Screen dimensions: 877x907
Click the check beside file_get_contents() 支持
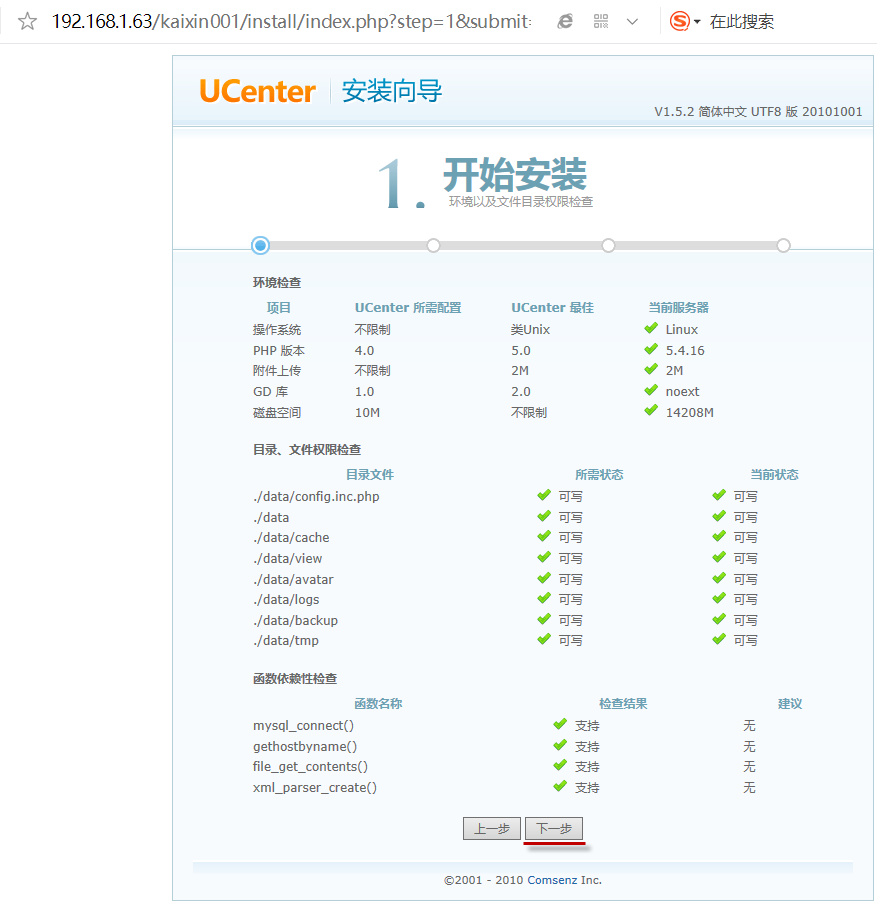pyautogui.click(x=560, y=765)
